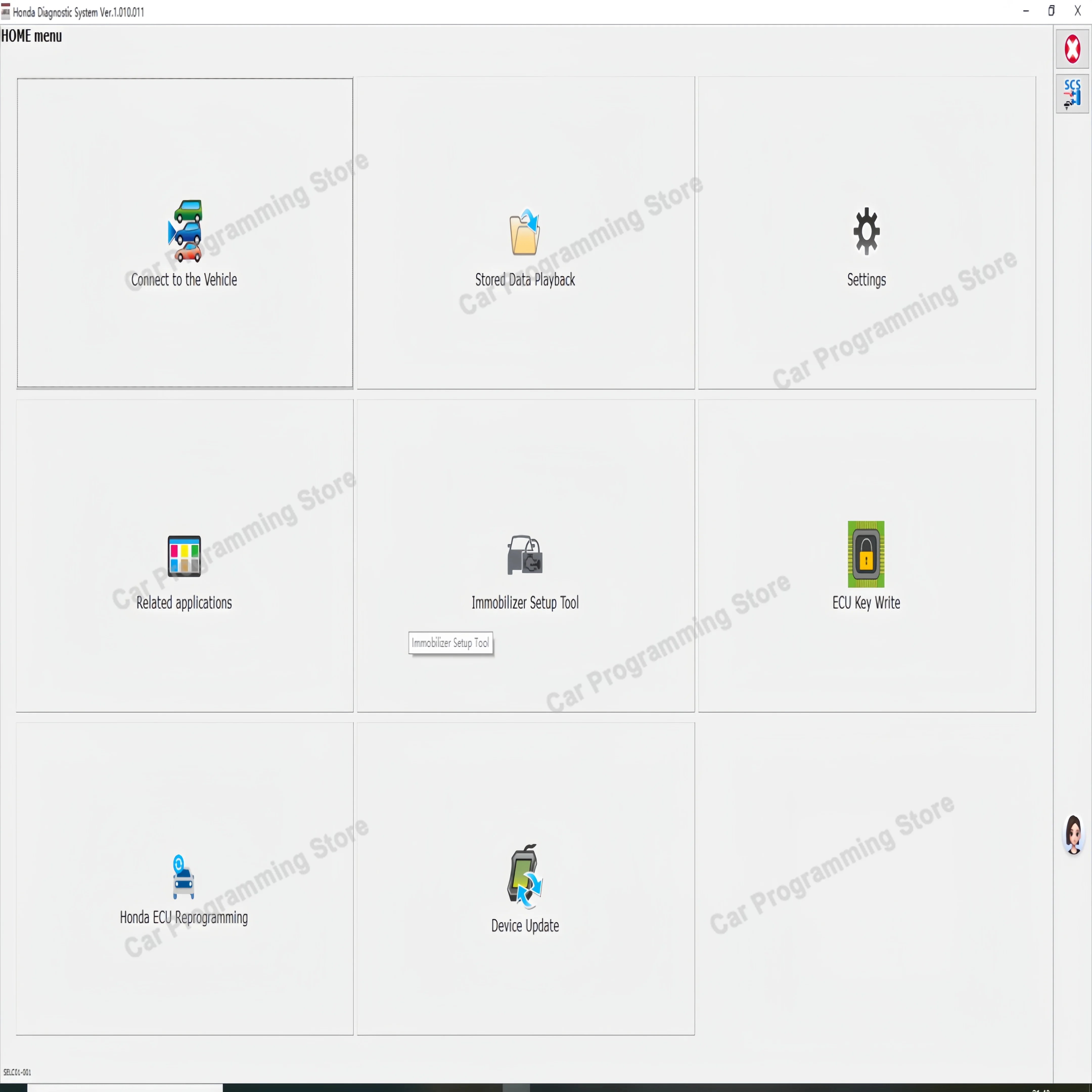Select the Device Update text label

(x=525, y=926)
